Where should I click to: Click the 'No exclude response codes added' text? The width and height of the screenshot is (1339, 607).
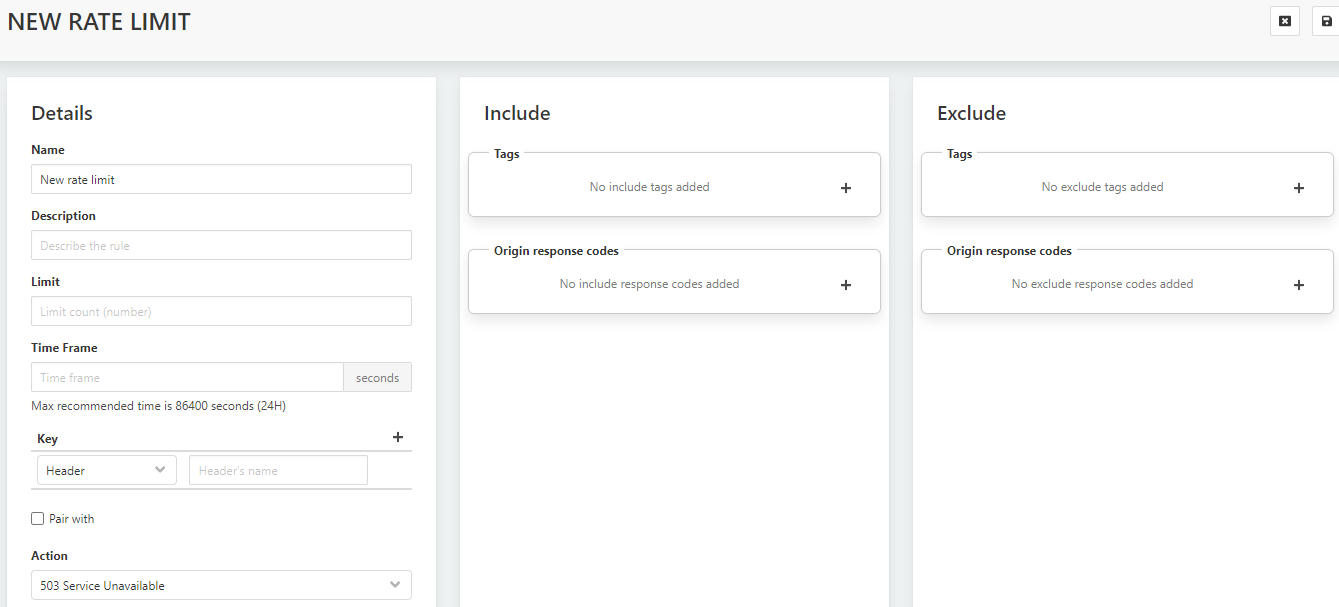pyautogui.click(x=1102, y=284)
